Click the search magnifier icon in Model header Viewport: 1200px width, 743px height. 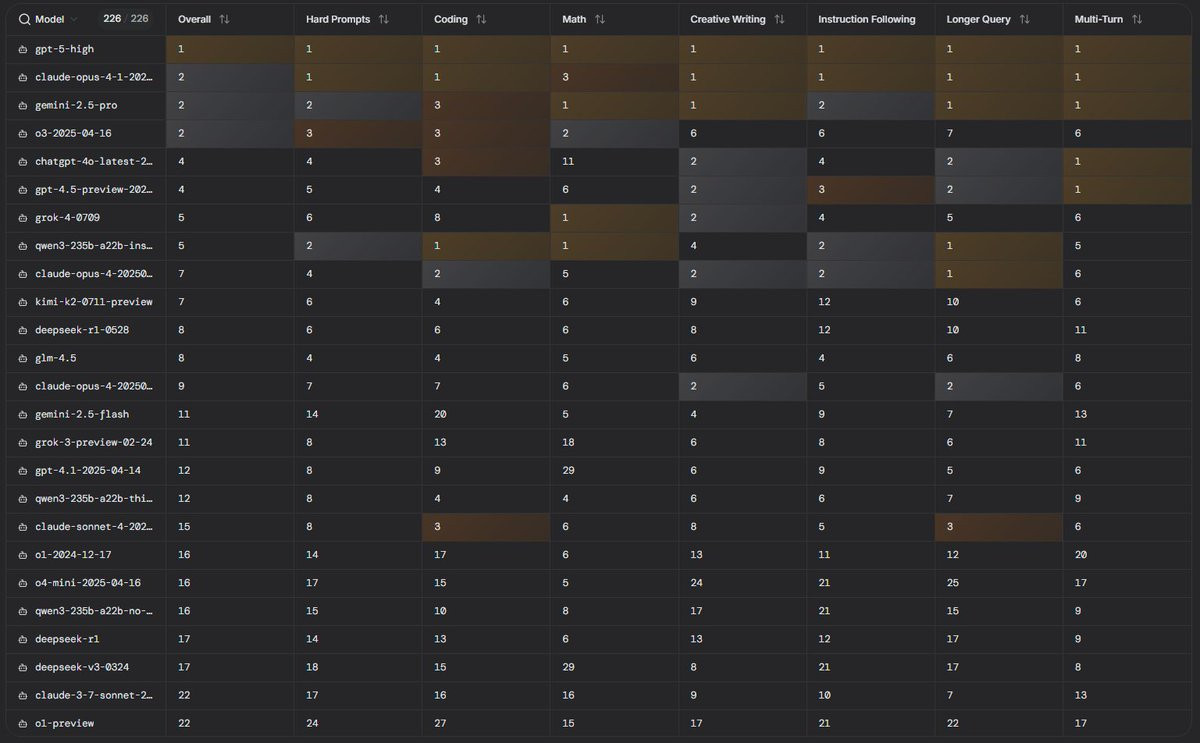coord(24,19)
